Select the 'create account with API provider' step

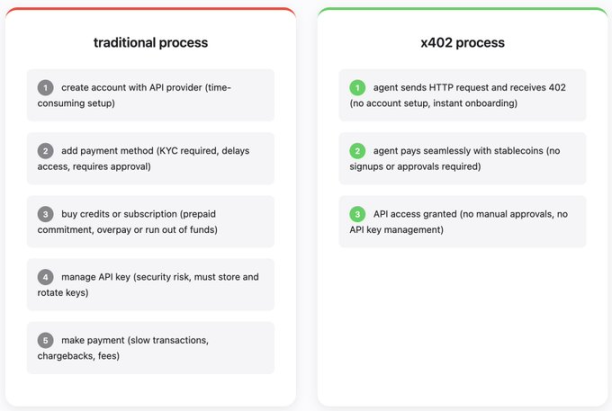coord(145,88)
